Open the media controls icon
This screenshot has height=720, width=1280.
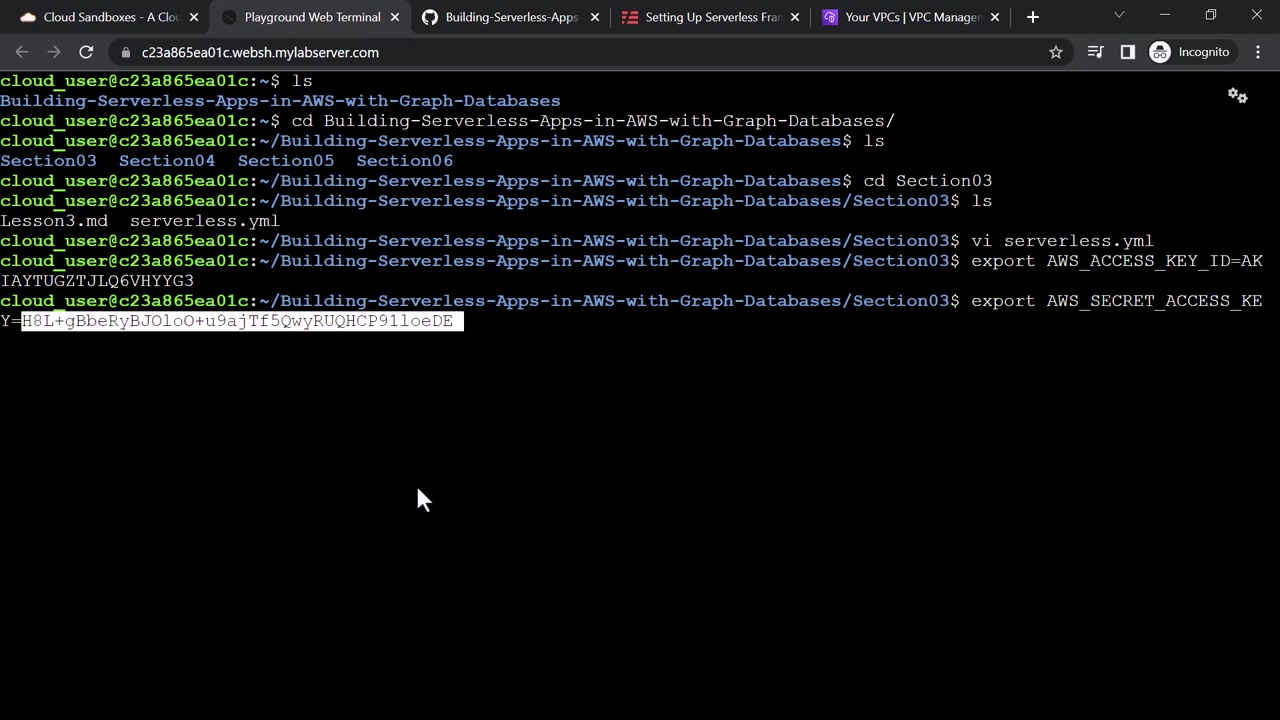point(1096,52)
